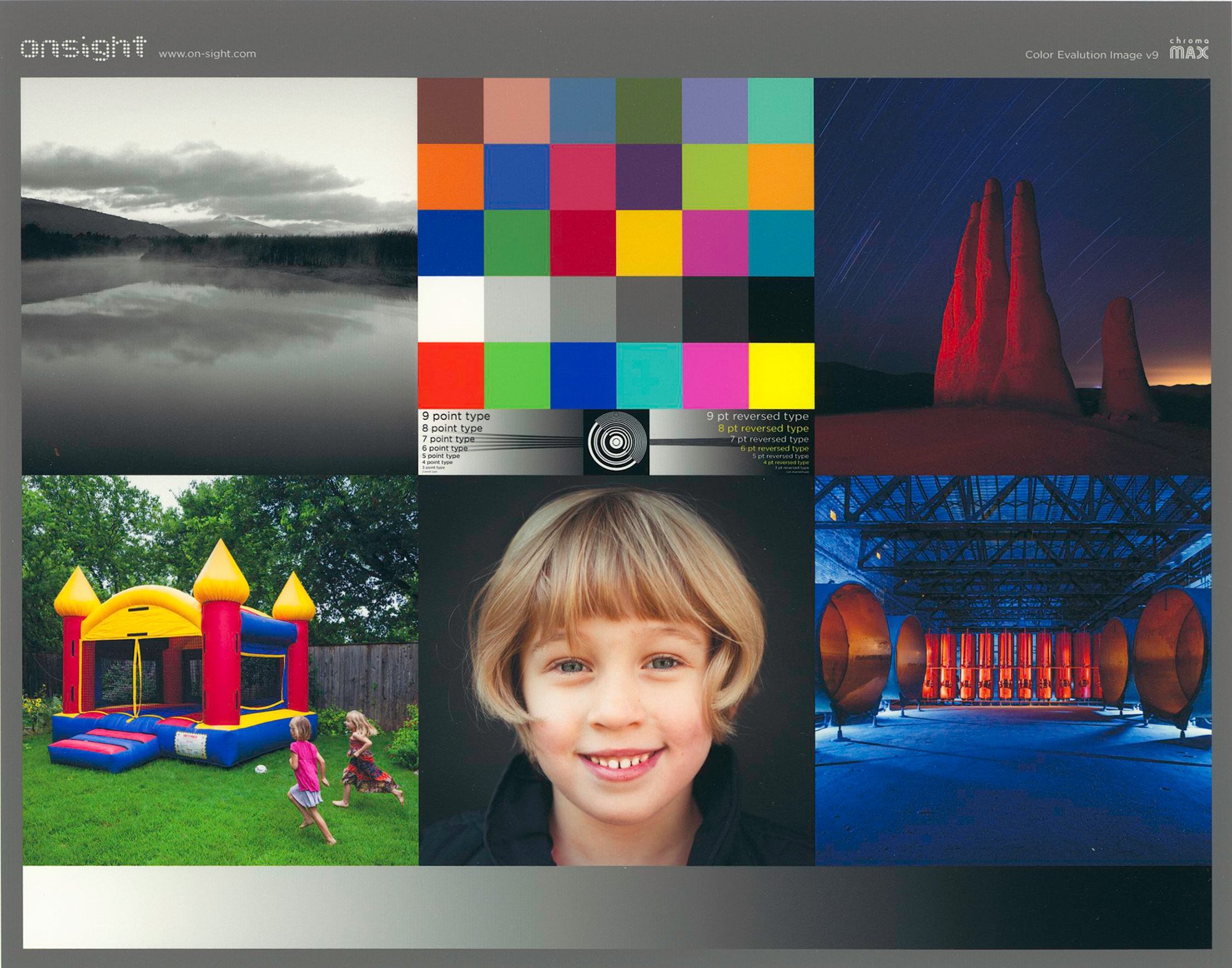This screenshot has height=968, width=1232.
Task: Click the onsight dotted logo
Action: (83, 48)
